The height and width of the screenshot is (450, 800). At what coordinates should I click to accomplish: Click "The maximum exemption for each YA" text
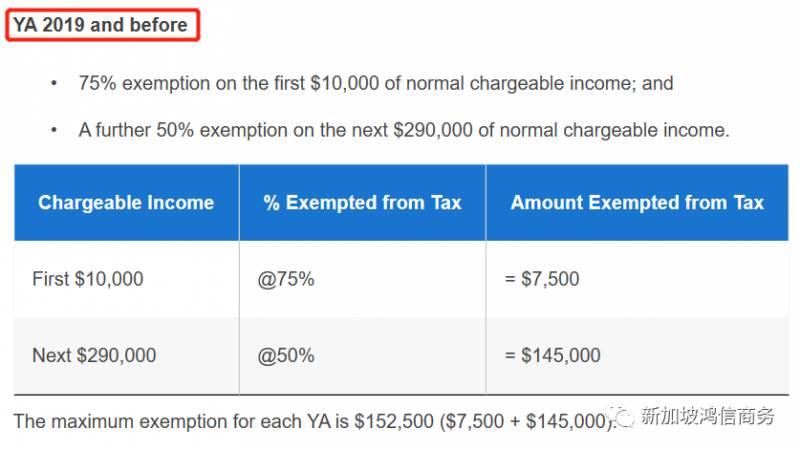tap(170, 421)
